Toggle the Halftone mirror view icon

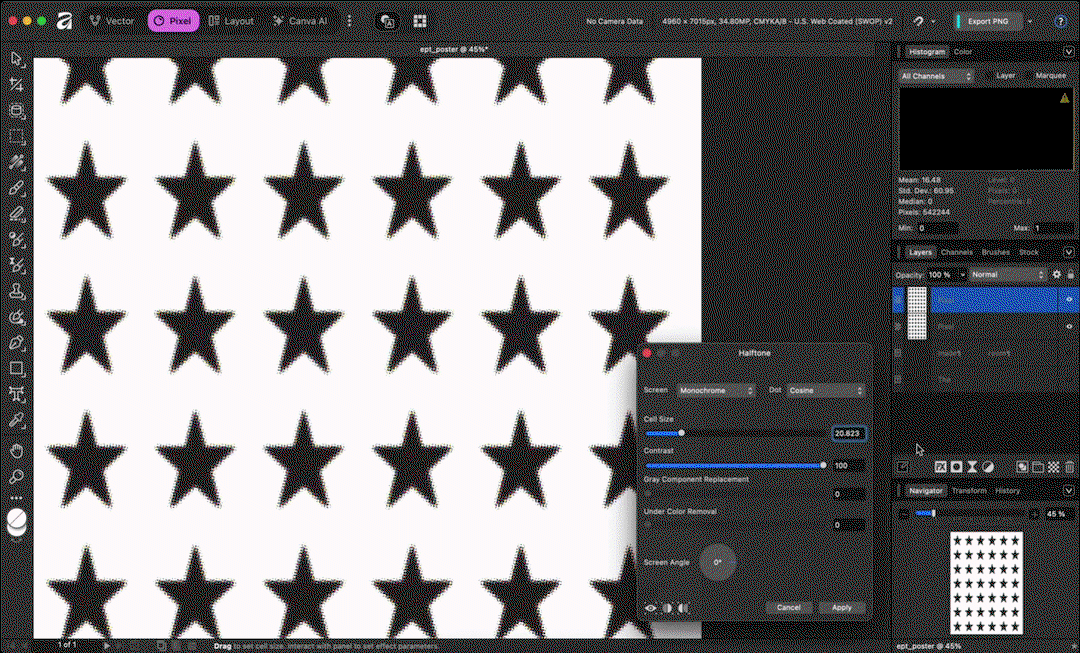point(683,608)
